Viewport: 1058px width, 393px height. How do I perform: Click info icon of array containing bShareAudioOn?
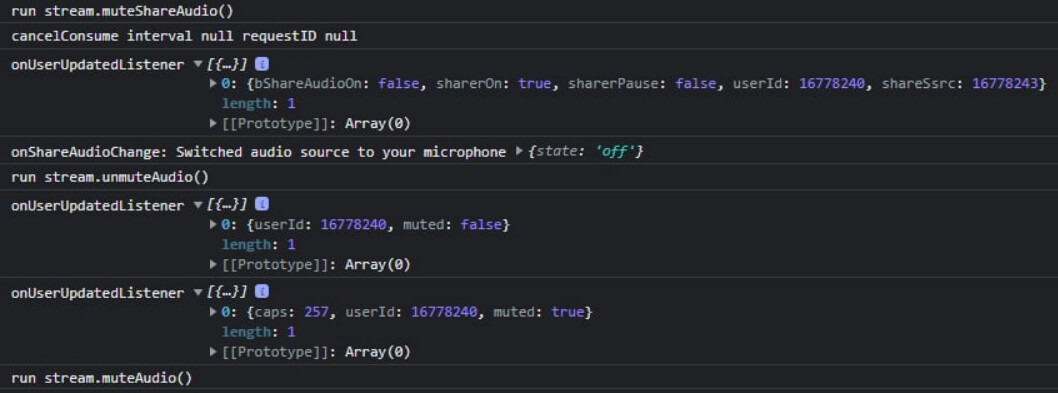pyautogui.click(x=262, y=64)
